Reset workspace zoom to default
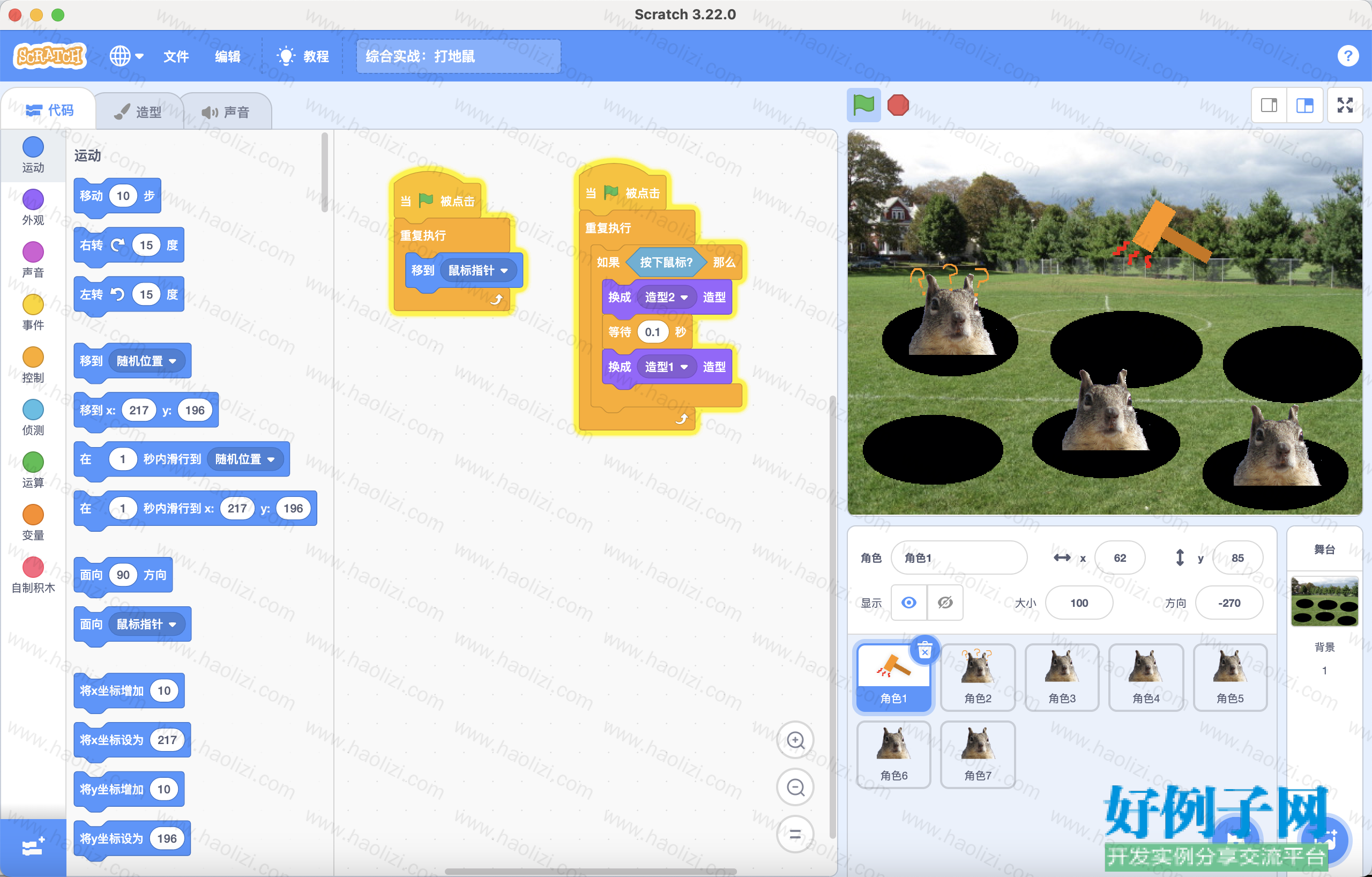This screenshot has width=1372, height=877. click(x=795, y=834)
